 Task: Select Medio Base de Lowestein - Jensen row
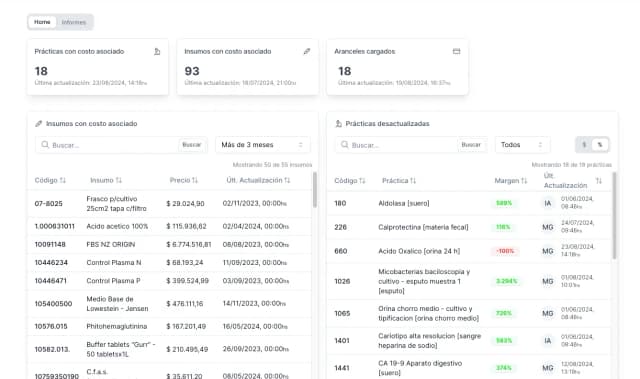(x=170, y=304)
